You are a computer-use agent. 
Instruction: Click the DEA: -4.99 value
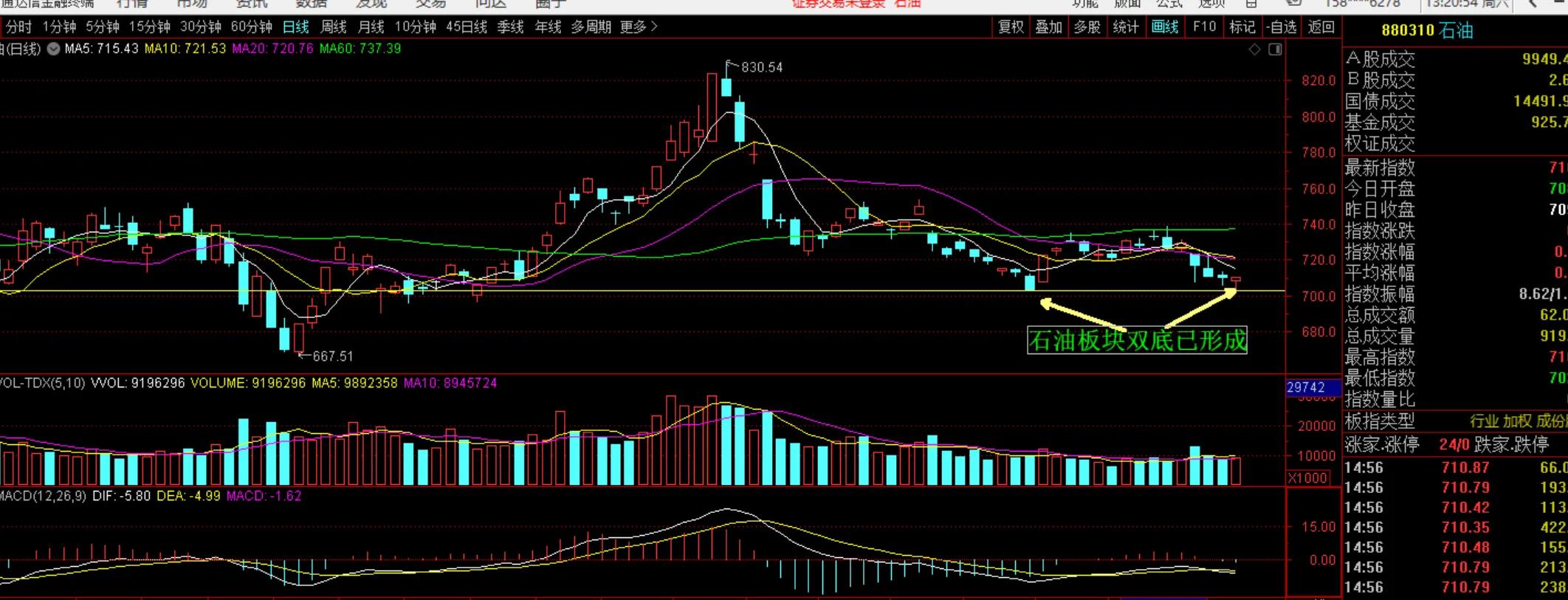point(188,496)
